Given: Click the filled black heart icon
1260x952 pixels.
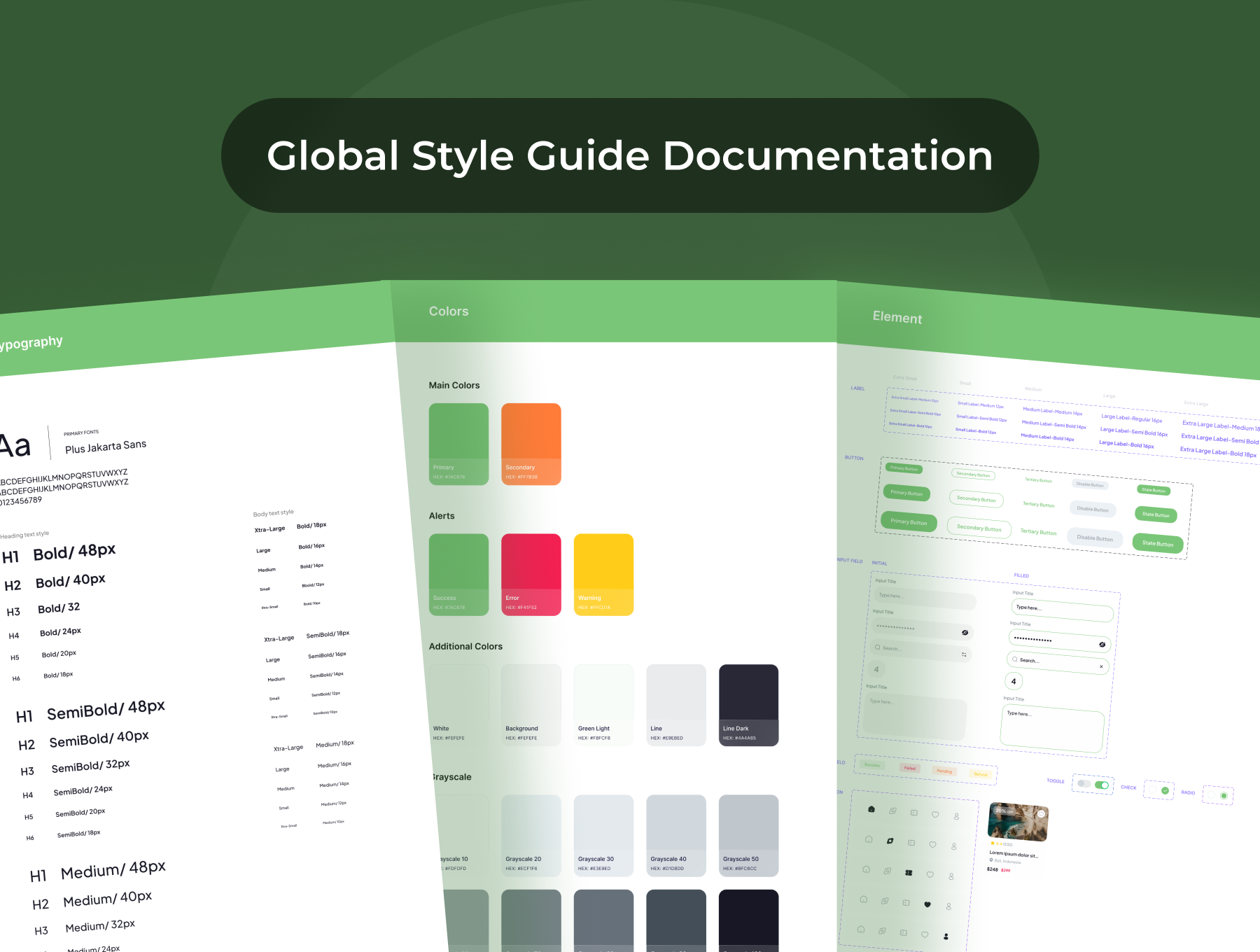Looking at the screenshot, I should (927, 904).
